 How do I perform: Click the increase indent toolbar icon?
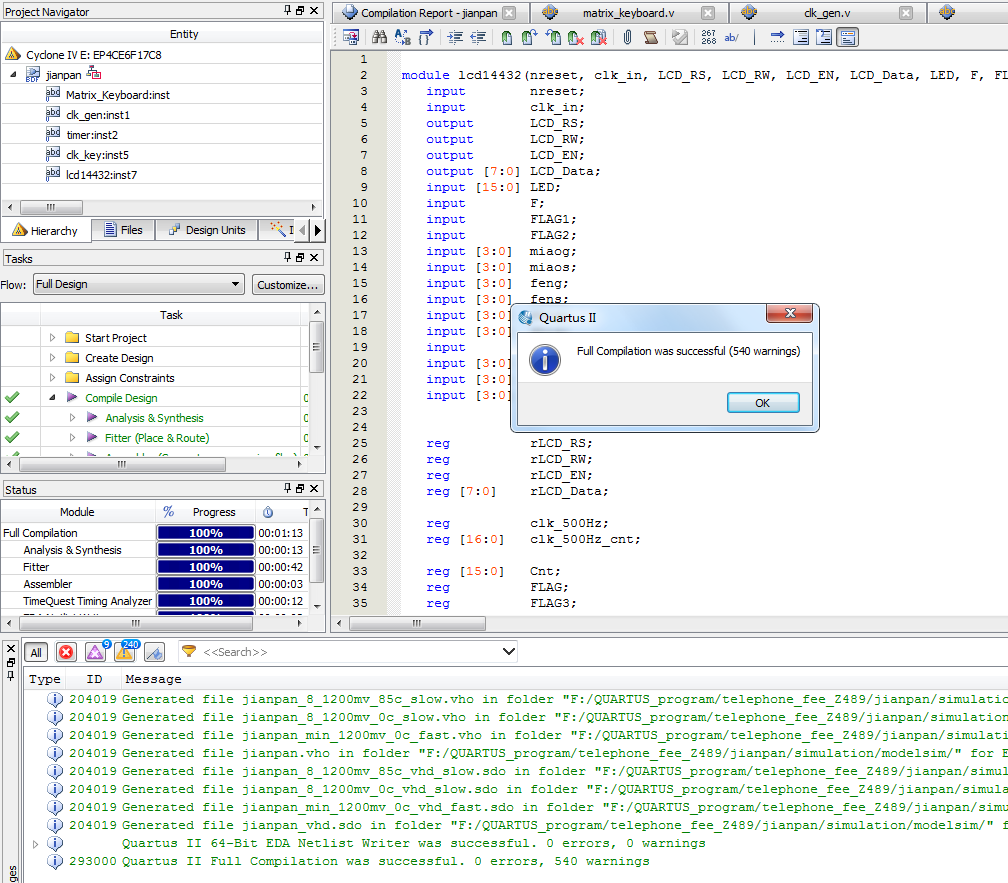[454, 37]
